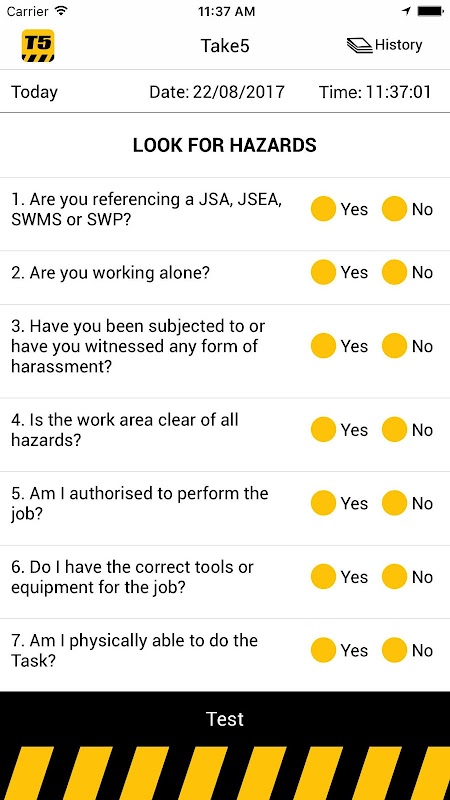The width and height of the screenshot is (450, 800).
Task: Select No for correct tools or equipment
Action: click(x=394, y=577)
